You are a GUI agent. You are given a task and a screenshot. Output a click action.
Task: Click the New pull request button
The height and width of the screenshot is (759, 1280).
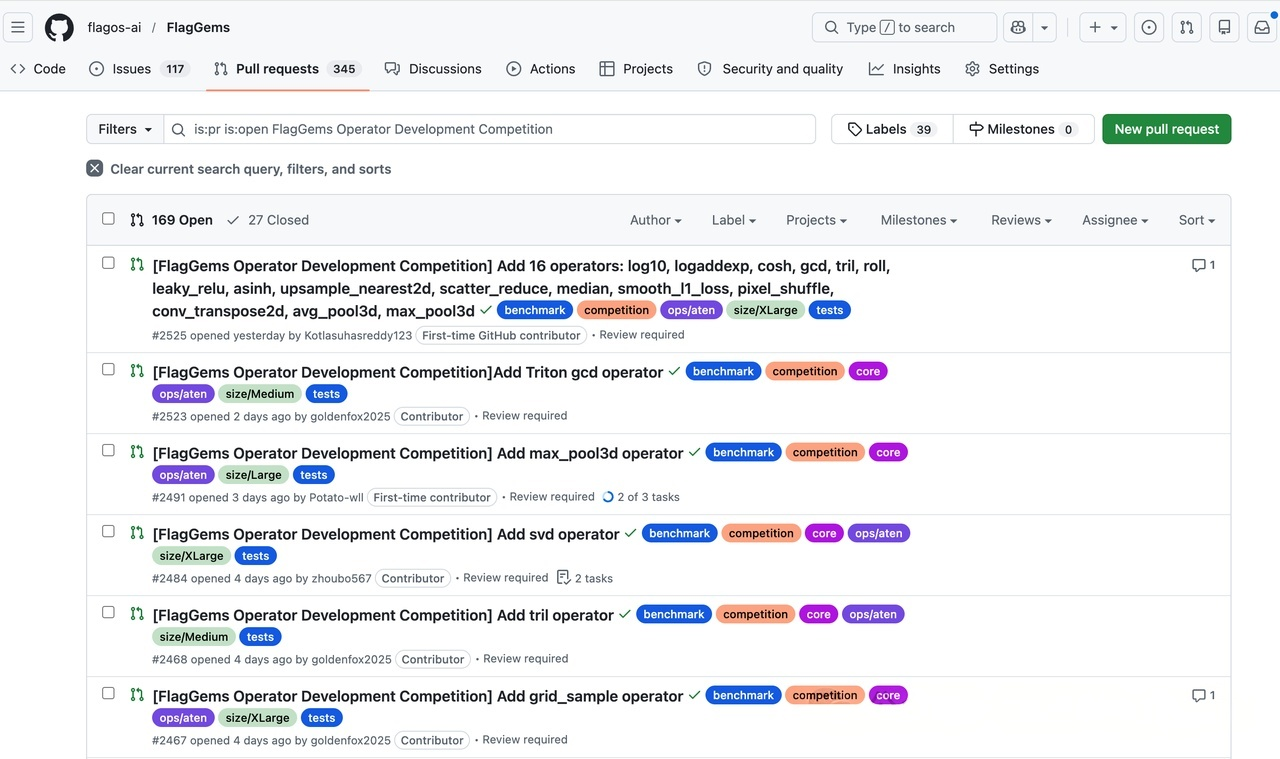point(1166,129)
